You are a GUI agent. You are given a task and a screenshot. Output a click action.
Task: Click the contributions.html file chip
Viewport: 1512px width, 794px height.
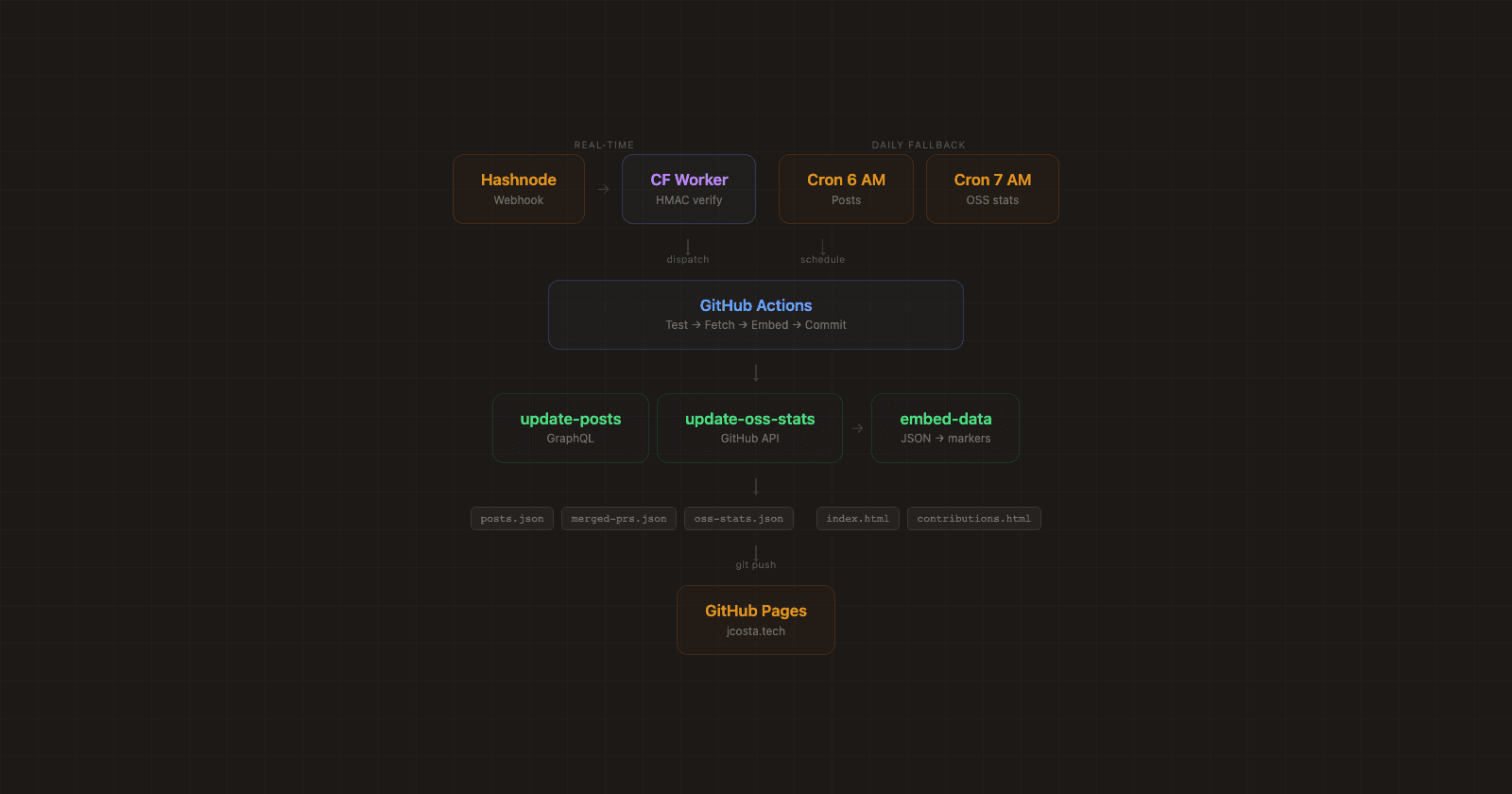coord(974,519)
